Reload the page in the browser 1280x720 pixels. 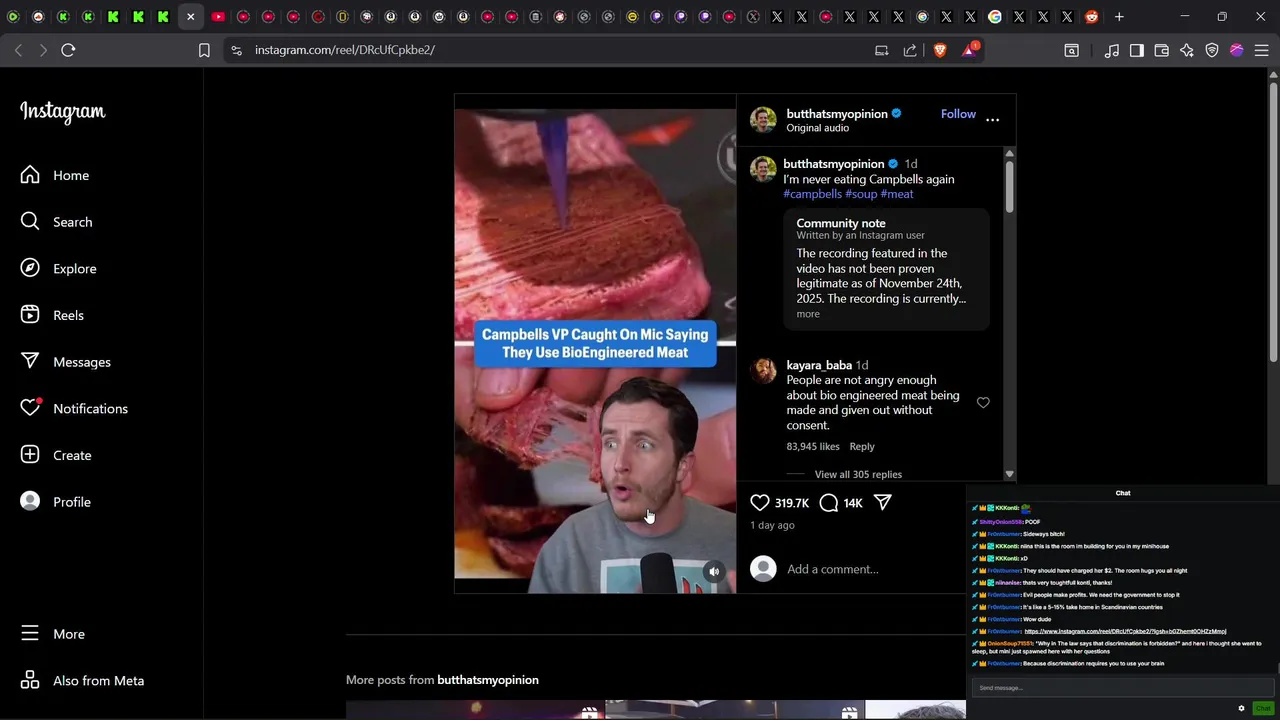(68, 50)
